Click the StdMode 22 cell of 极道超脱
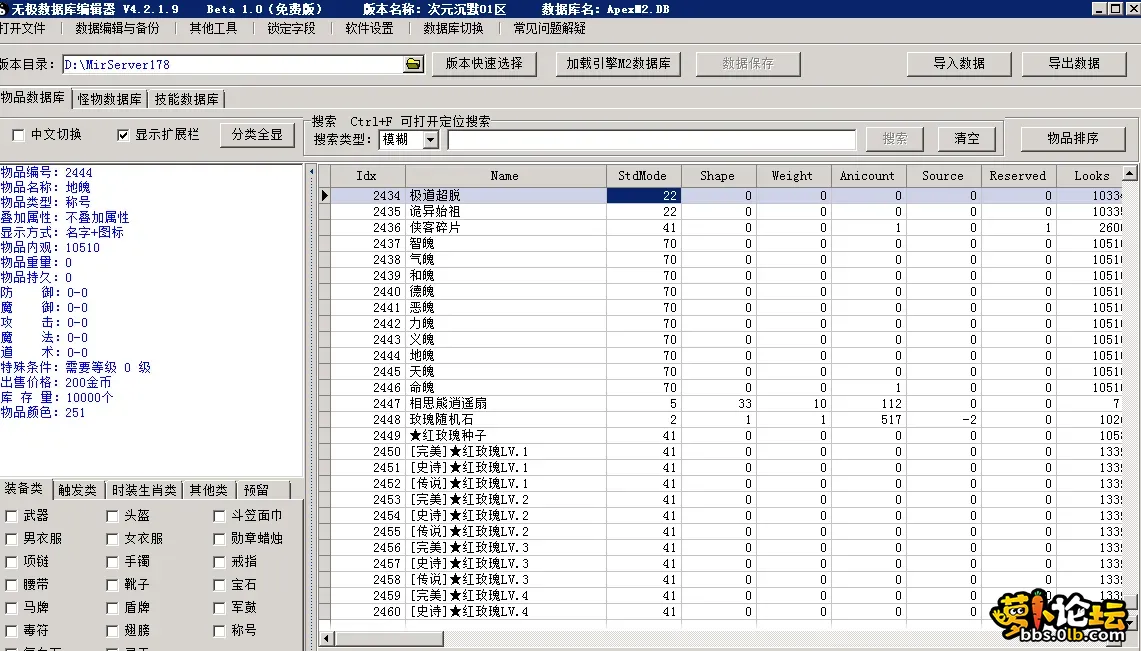 tap(643, 196)
